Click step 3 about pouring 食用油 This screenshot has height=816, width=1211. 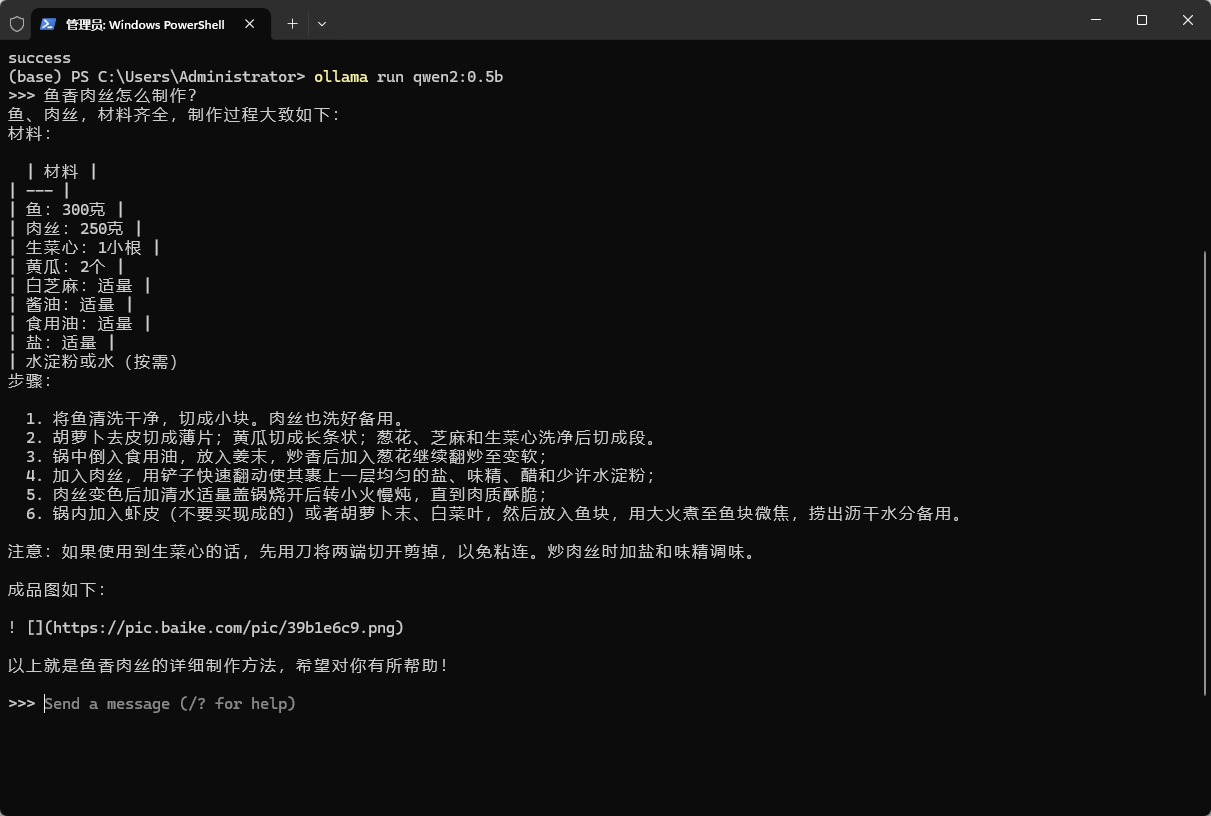(288, 457)
